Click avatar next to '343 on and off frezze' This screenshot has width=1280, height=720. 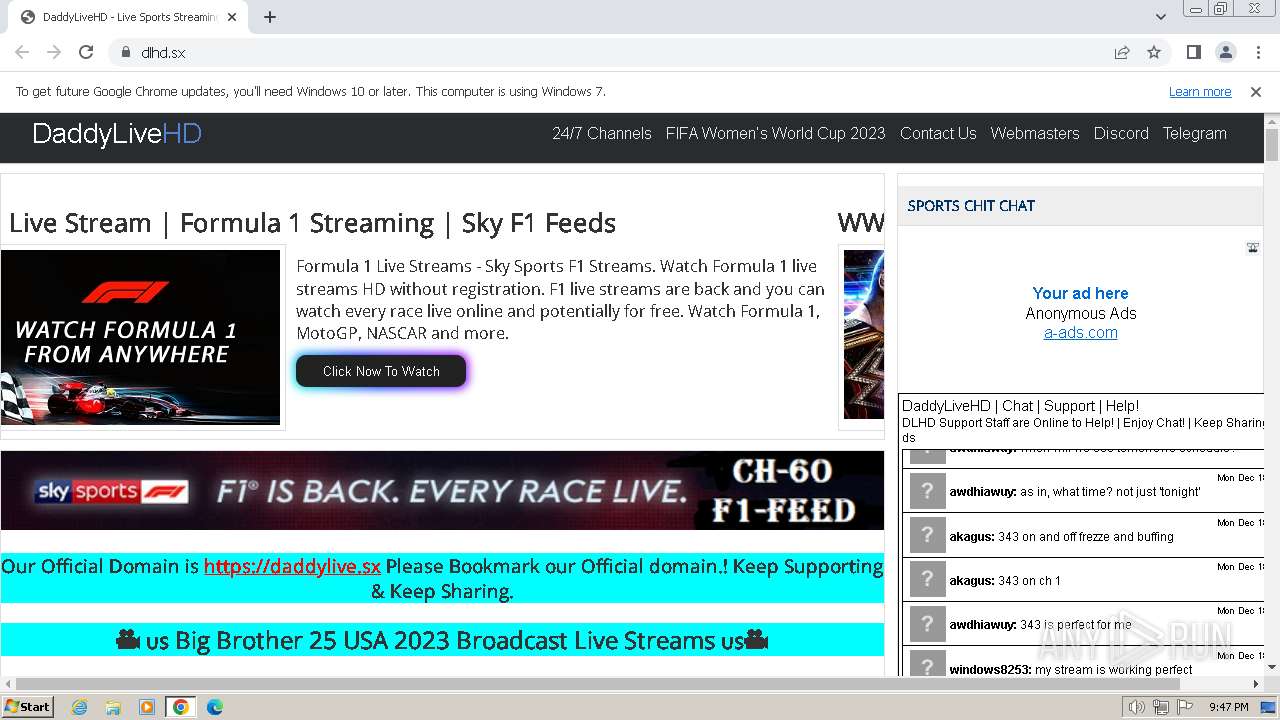[x=927, y=535]
